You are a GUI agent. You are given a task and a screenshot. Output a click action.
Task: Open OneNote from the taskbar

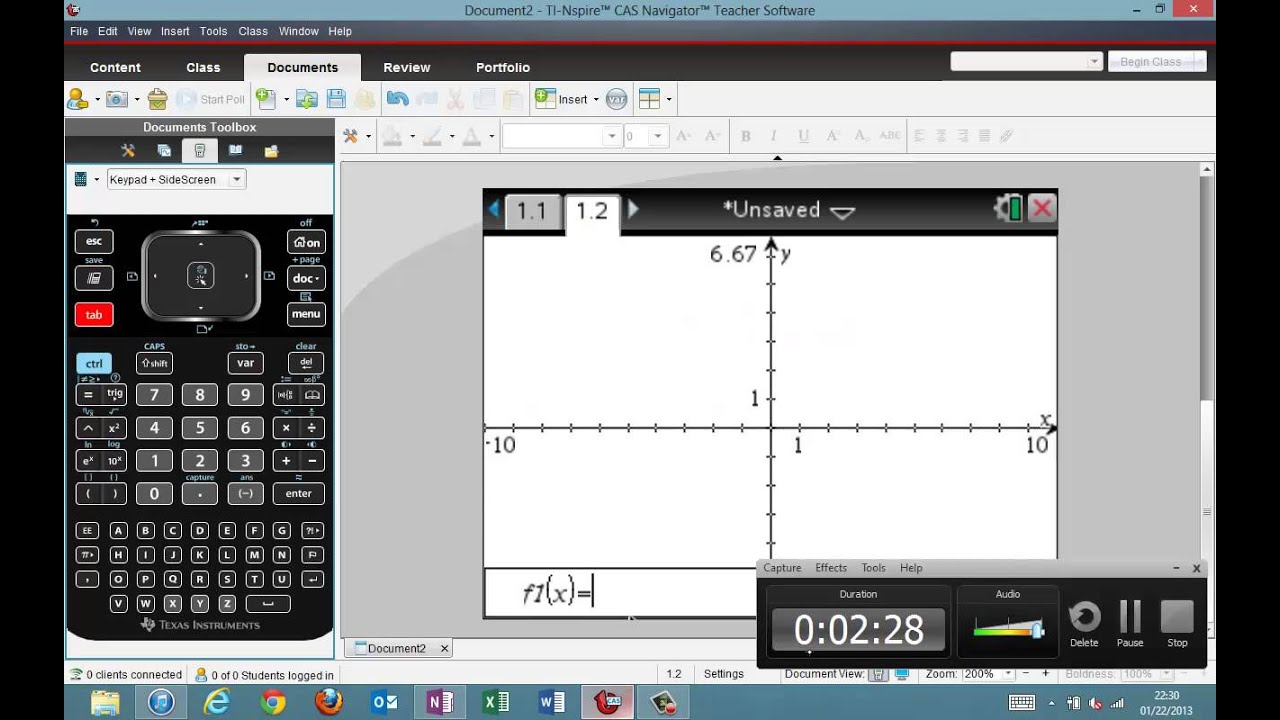[x=440, y=703]
